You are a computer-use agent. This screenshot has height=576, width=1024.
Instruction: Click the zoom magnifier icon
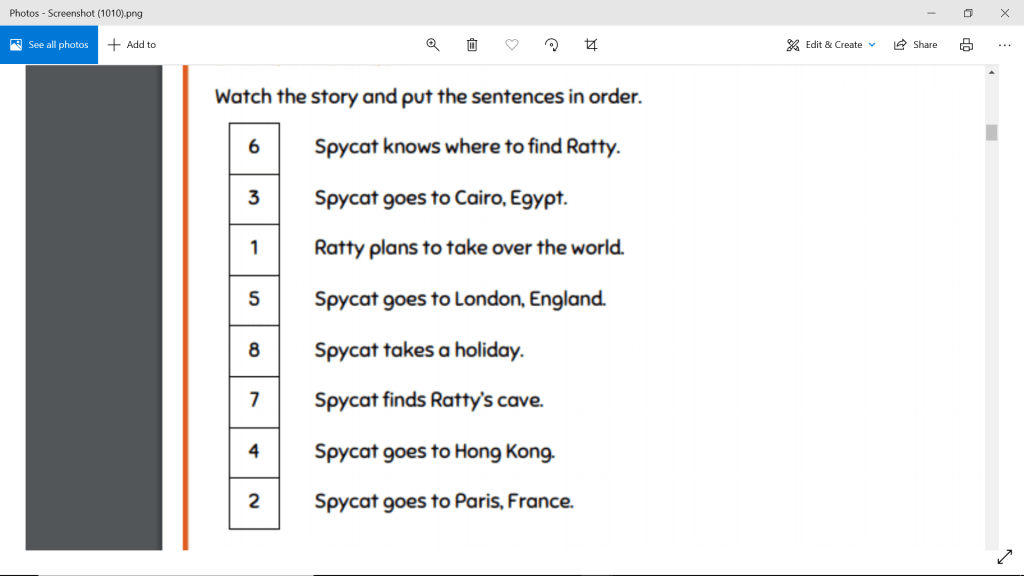433,45
